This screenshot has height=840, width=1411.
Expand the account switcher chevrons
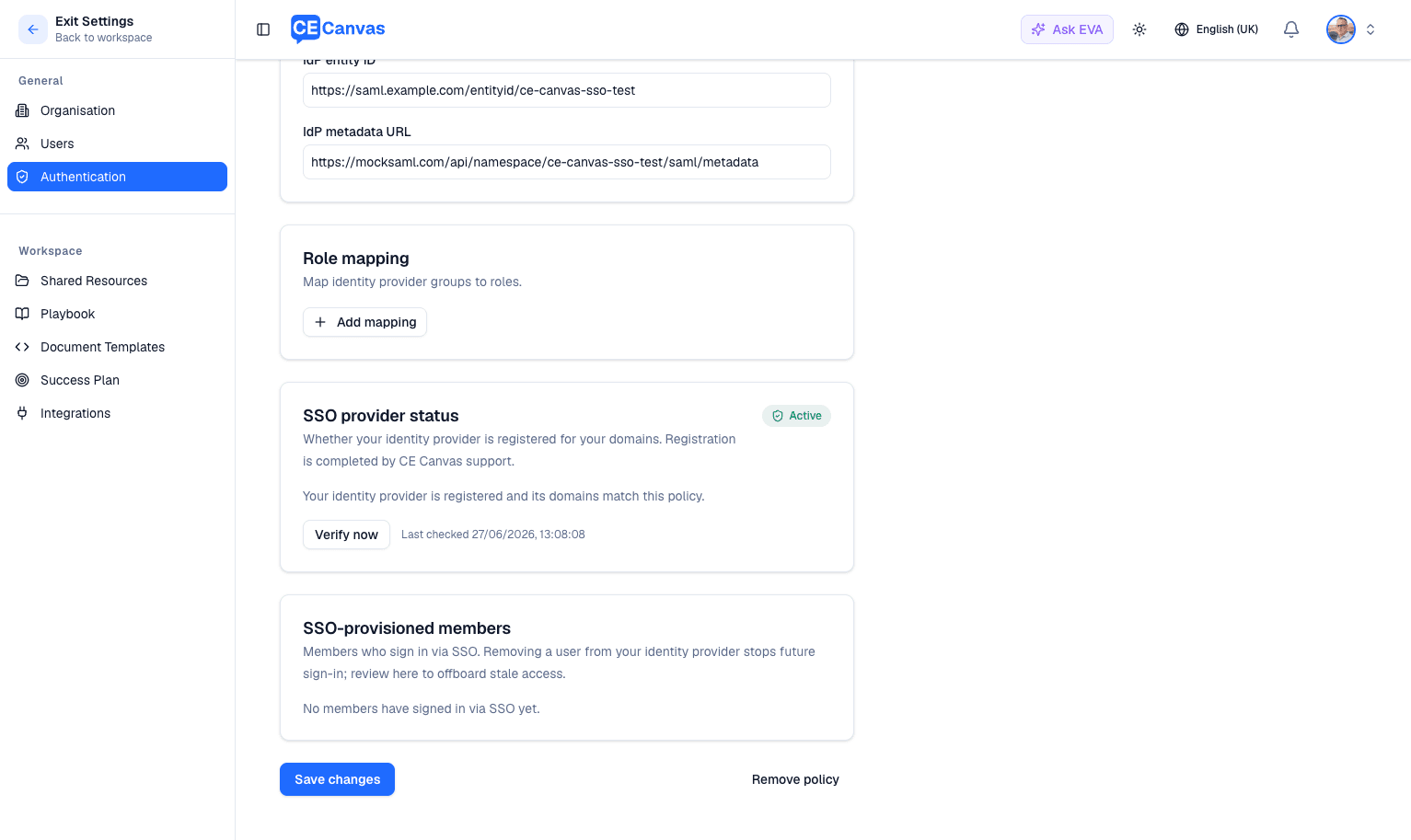pos(1371,29)
